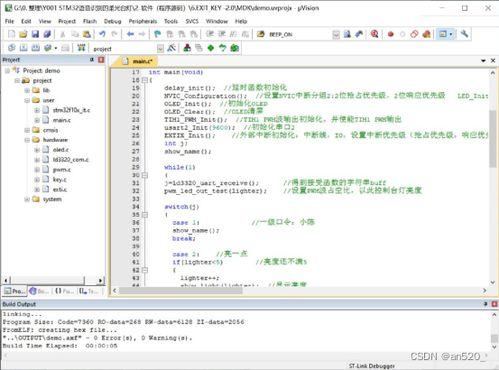Image resolution: width=499 pixels, height=370 pixels.
Task: Select exti.c in project tree
Action: [60, 189]
